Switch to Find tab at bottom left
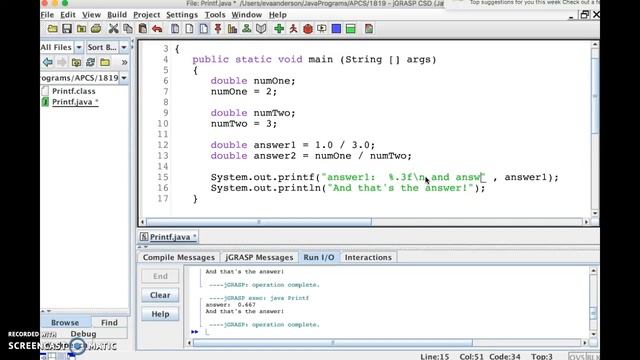 point(109,322)
